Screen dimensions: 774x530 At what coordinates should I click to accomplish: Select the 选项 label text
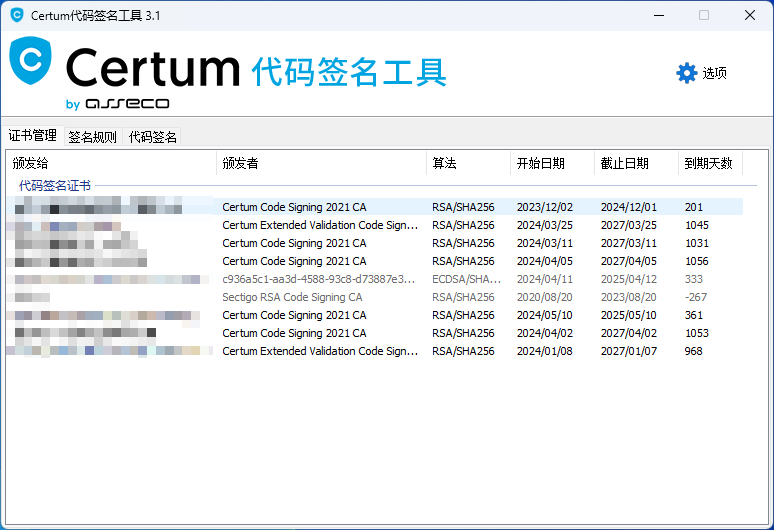714,73
